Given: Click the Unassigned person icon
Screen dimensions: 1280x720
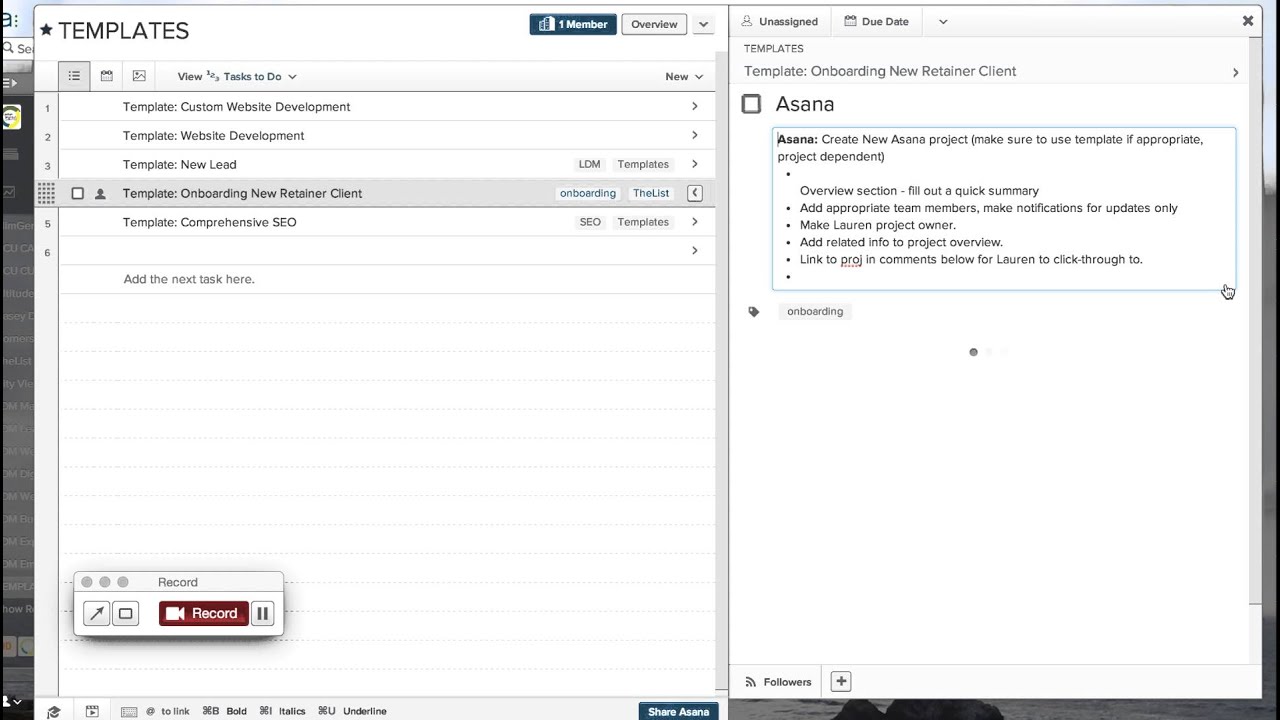Looking at the screenshot, I should pyautogui.click(x=746, y=21).
